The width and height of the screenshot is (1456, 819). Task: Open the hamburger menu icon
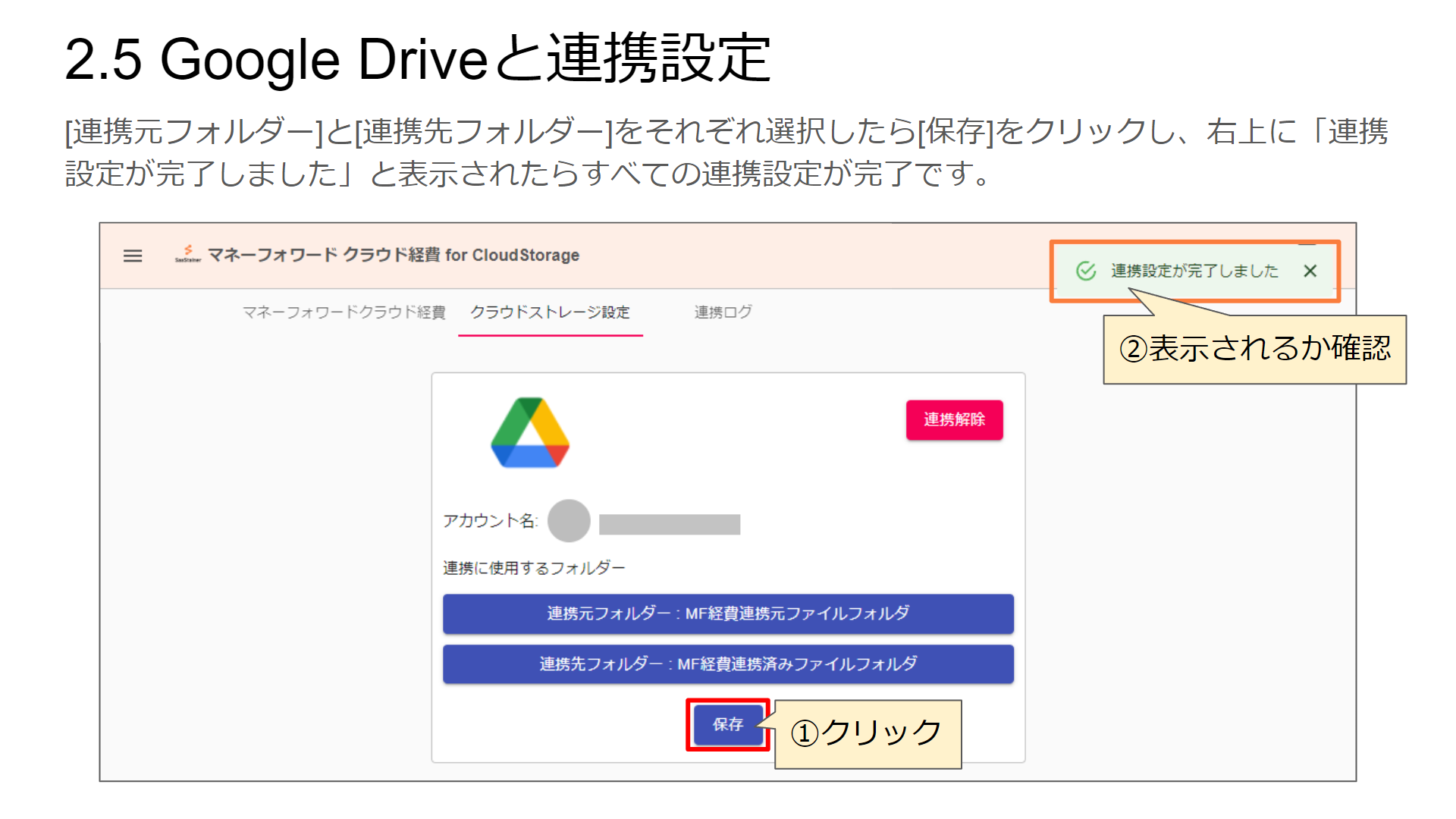[133, 256]
